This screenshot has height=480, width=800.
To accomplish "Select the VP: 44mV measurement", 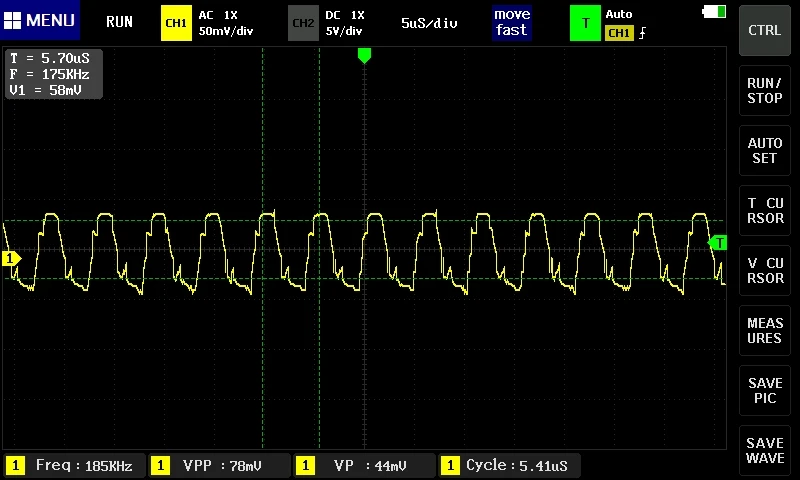I will 365,465.
